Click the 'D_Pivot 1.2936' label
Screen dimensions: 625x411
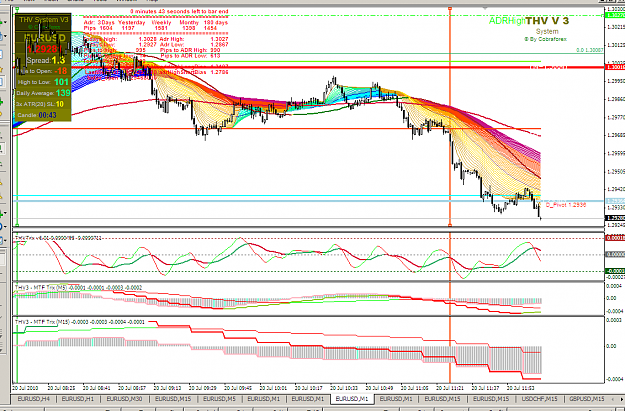(x=566, y=205)
